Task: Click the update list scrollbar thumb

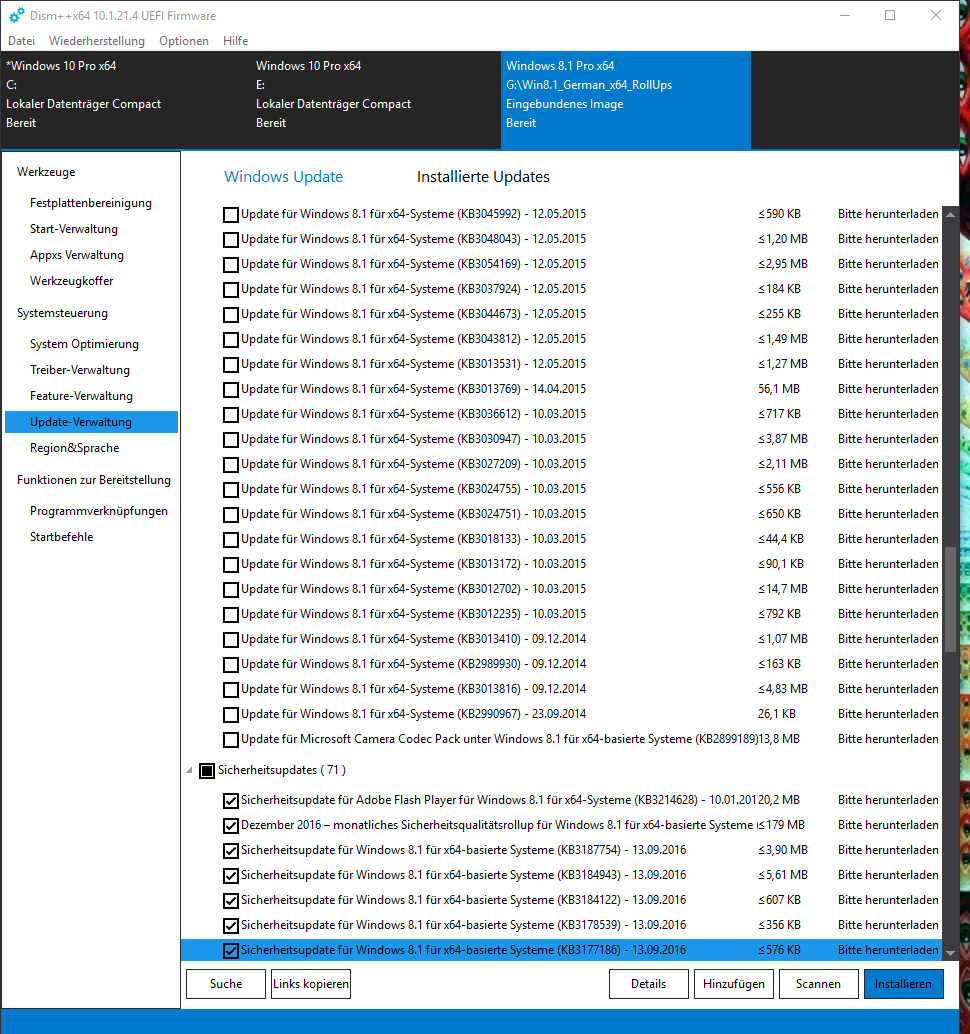Action: click(x=950, y=599)
